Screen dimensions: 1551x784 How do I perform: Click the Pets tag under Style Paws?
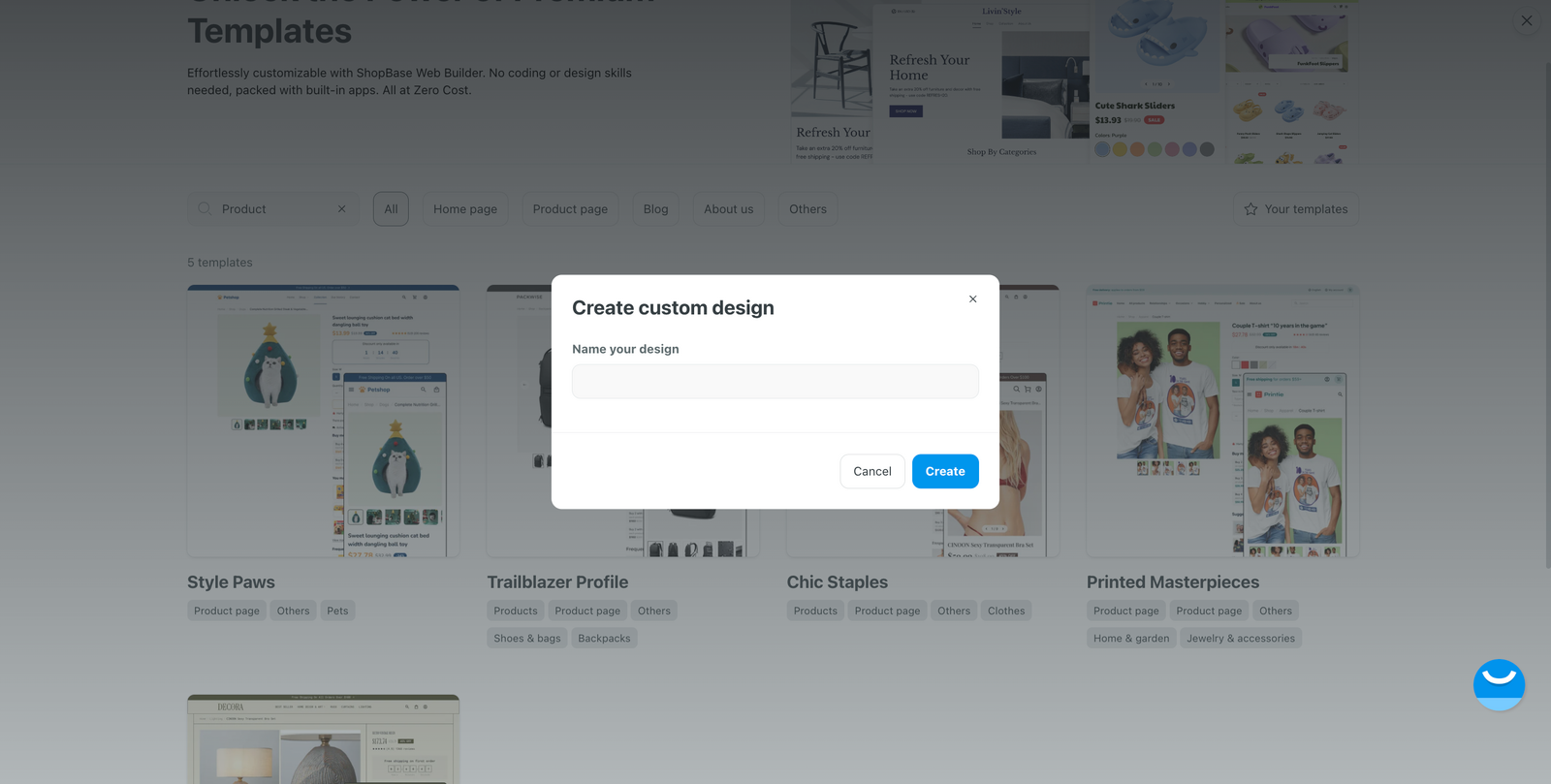[x=337, y=611]
